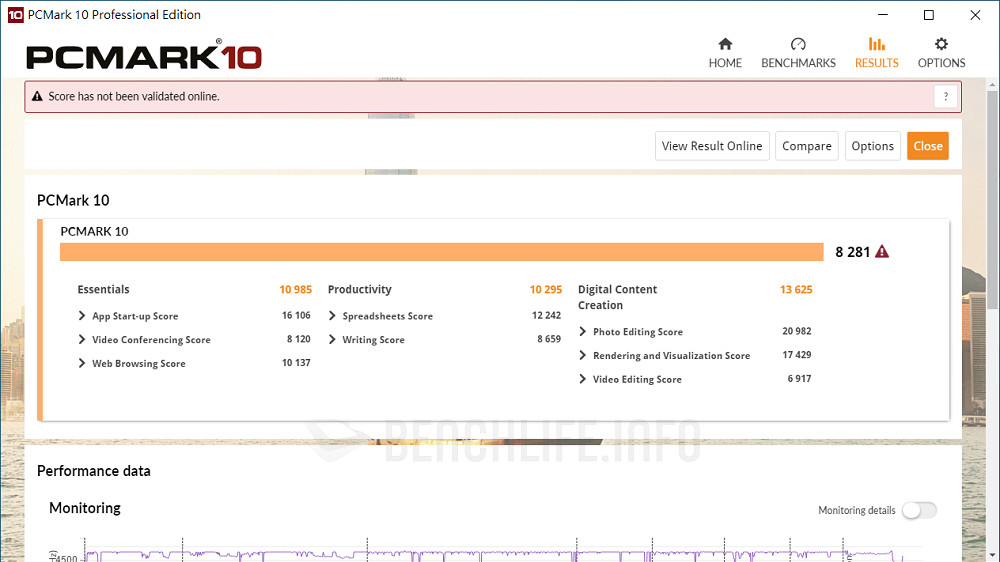This screenshot has width=1000, height=562.
Task: Click the Productivity score 10 295
Action: pyautogui.click(x=545, y=290)
